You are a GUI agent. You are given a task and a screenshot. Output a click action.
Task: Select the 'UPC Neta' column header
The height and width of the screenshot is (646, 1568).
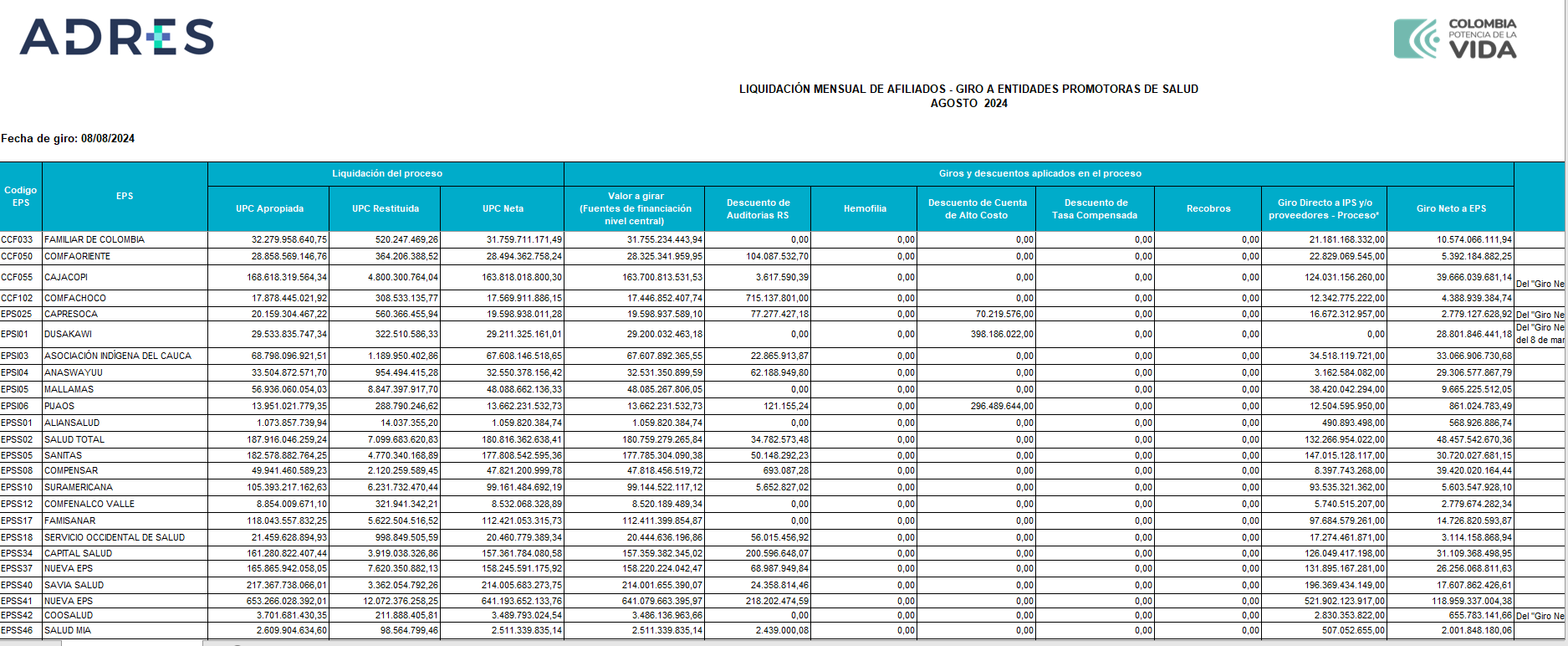point(503,208)
